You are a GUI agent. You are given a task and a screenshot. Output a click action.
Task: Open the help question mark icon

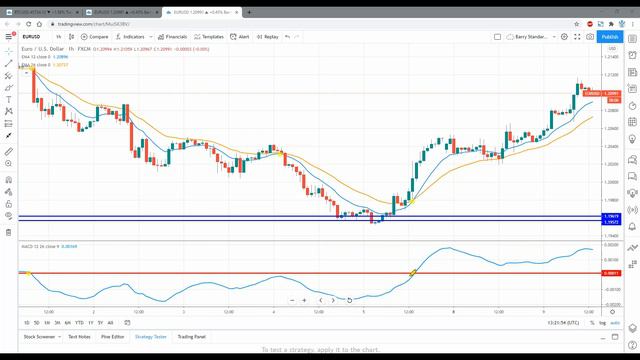[632, 345]
